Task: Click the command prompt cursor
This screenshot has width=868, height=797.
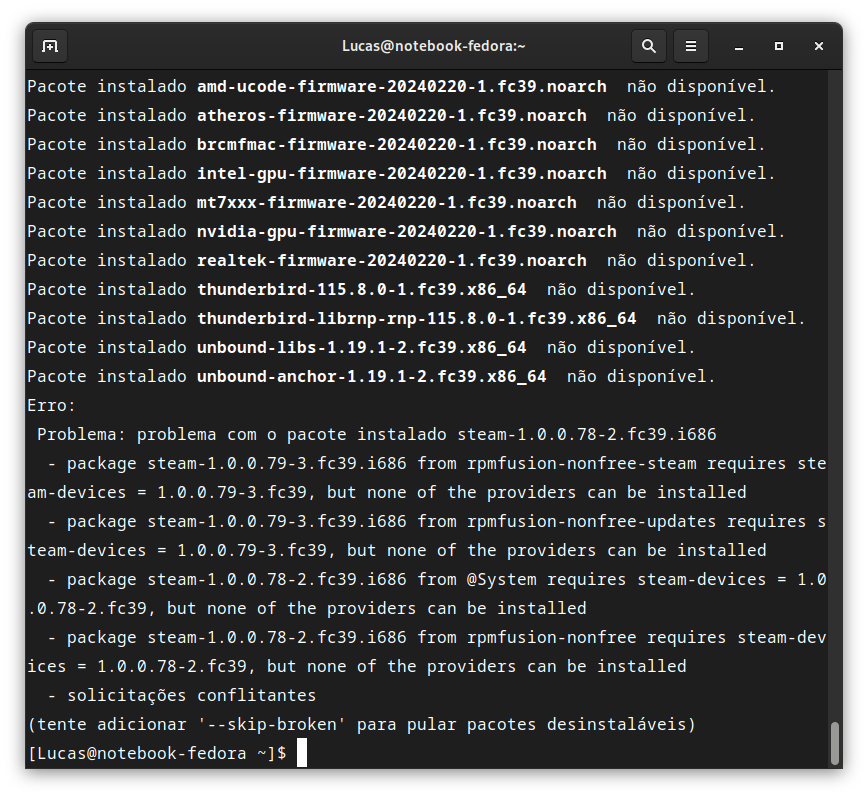Action: pyautogui.click(x=302, y=753)
